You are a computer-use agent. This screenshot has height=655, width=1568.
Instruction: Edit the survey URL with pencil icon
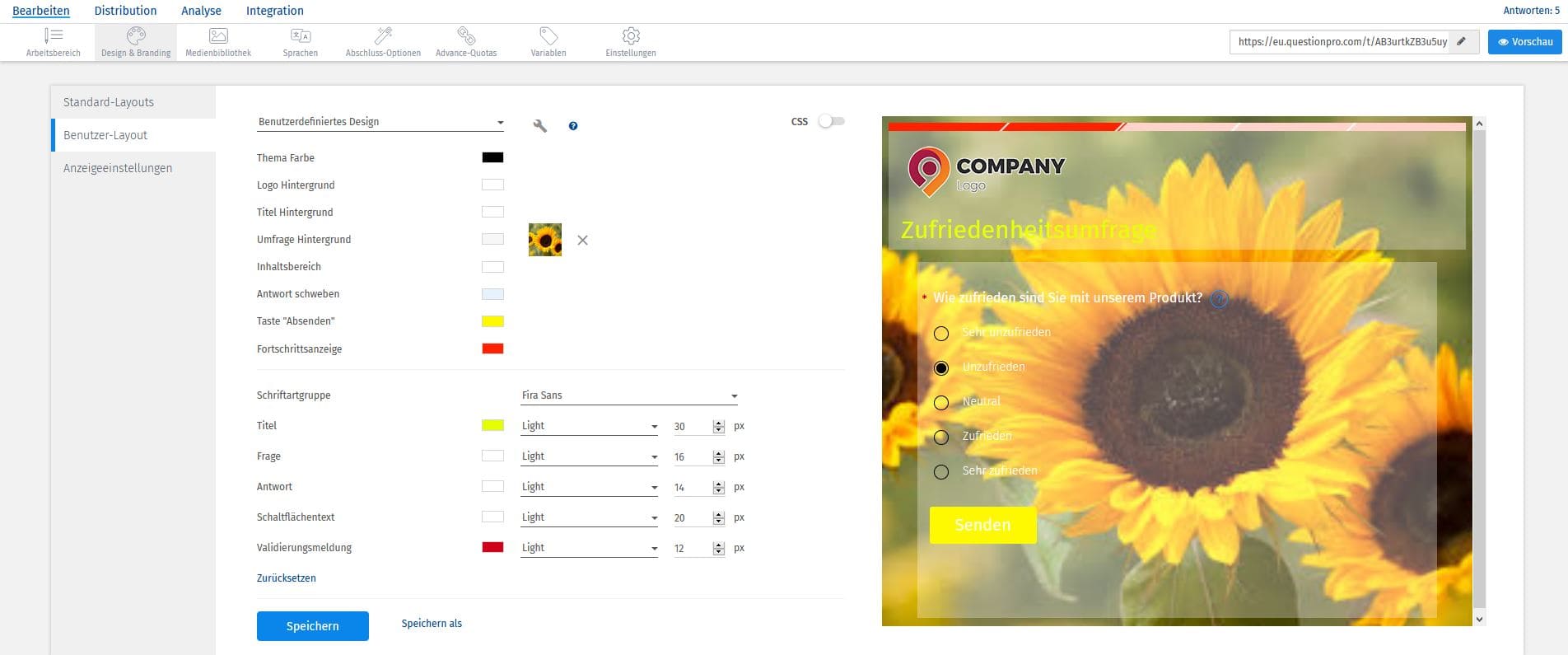point(1462,41)
